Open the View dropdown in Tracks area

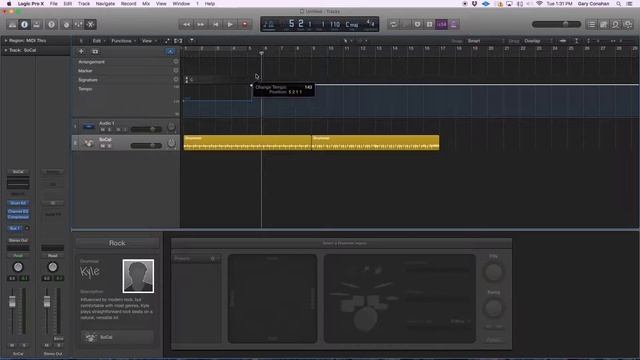coord(149,41)
